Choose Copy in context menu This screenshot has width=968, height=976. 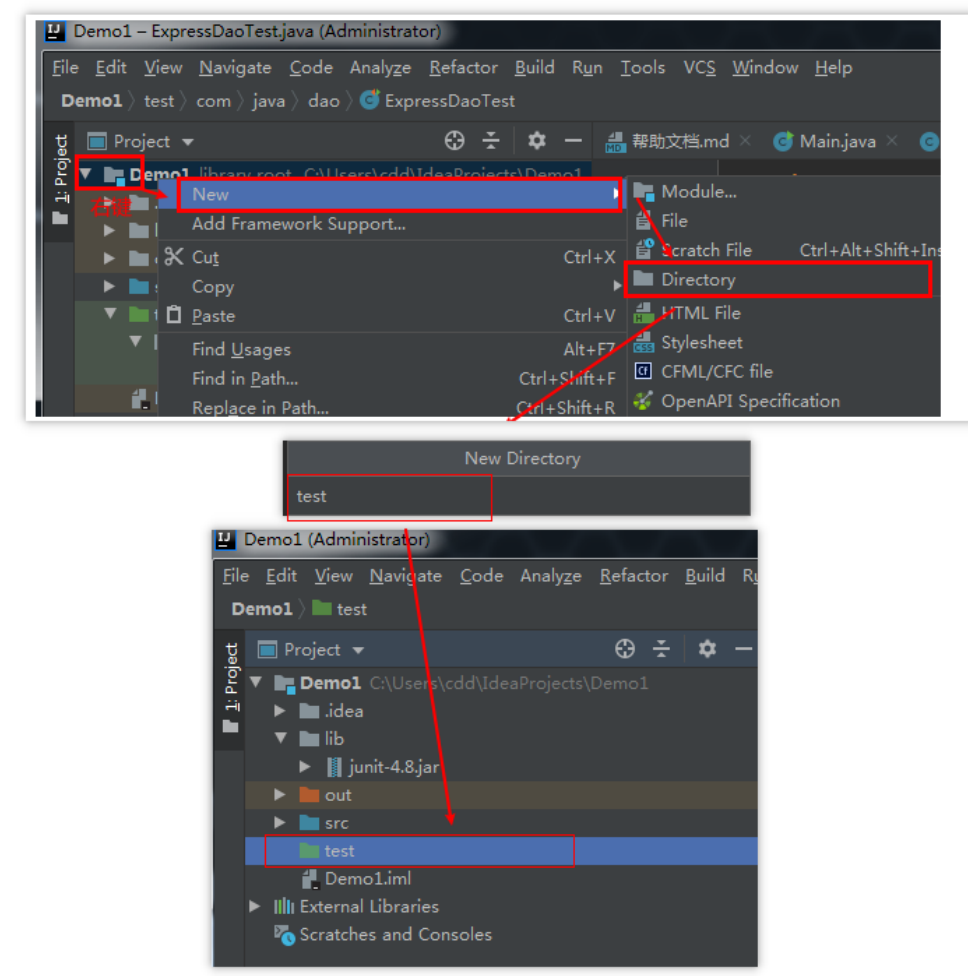coord(392,286)
